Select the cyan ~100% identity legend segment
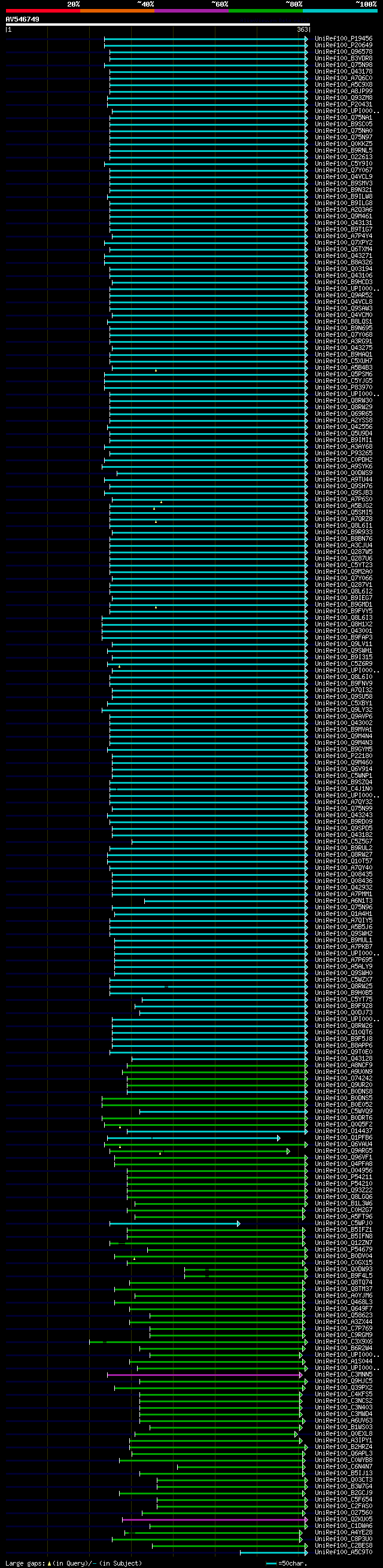 point(340,10)
